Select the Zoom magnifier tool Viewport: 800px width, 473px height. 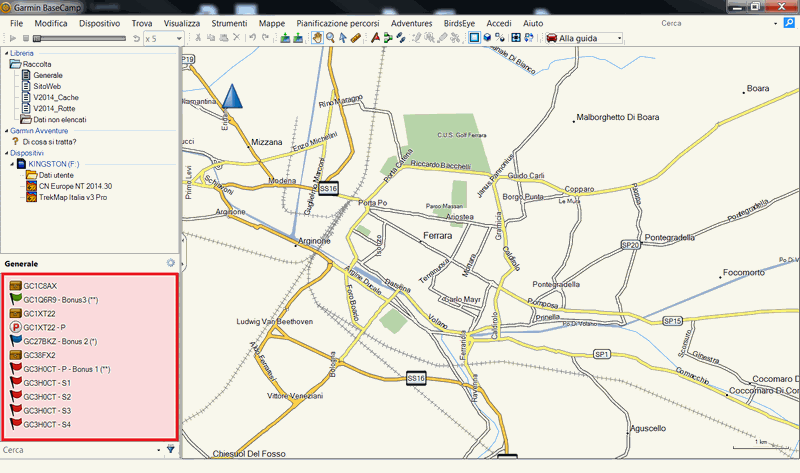[331, 38]
